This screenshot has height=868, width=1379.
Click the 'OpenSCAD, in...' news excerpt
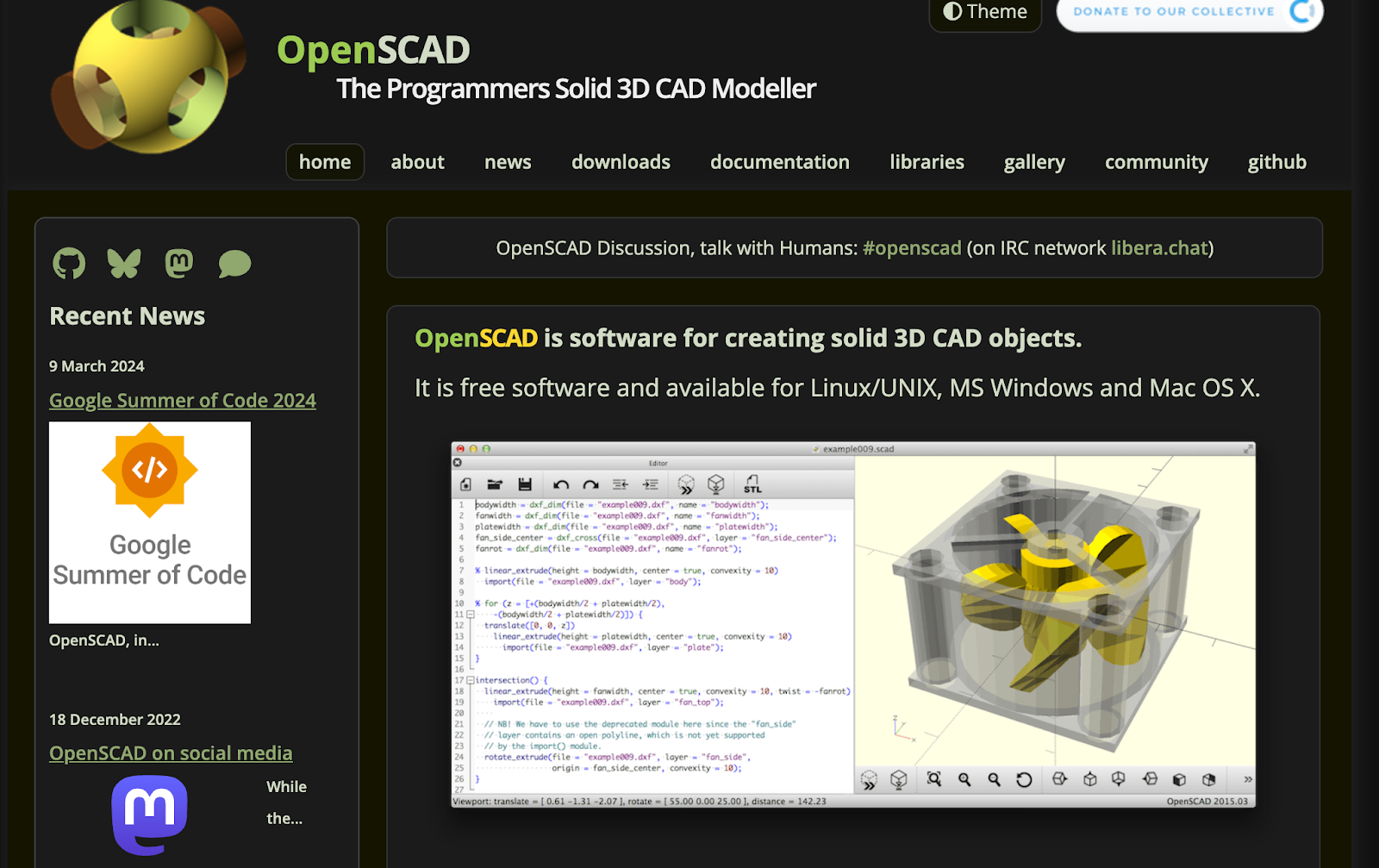(x=104, y=640)
